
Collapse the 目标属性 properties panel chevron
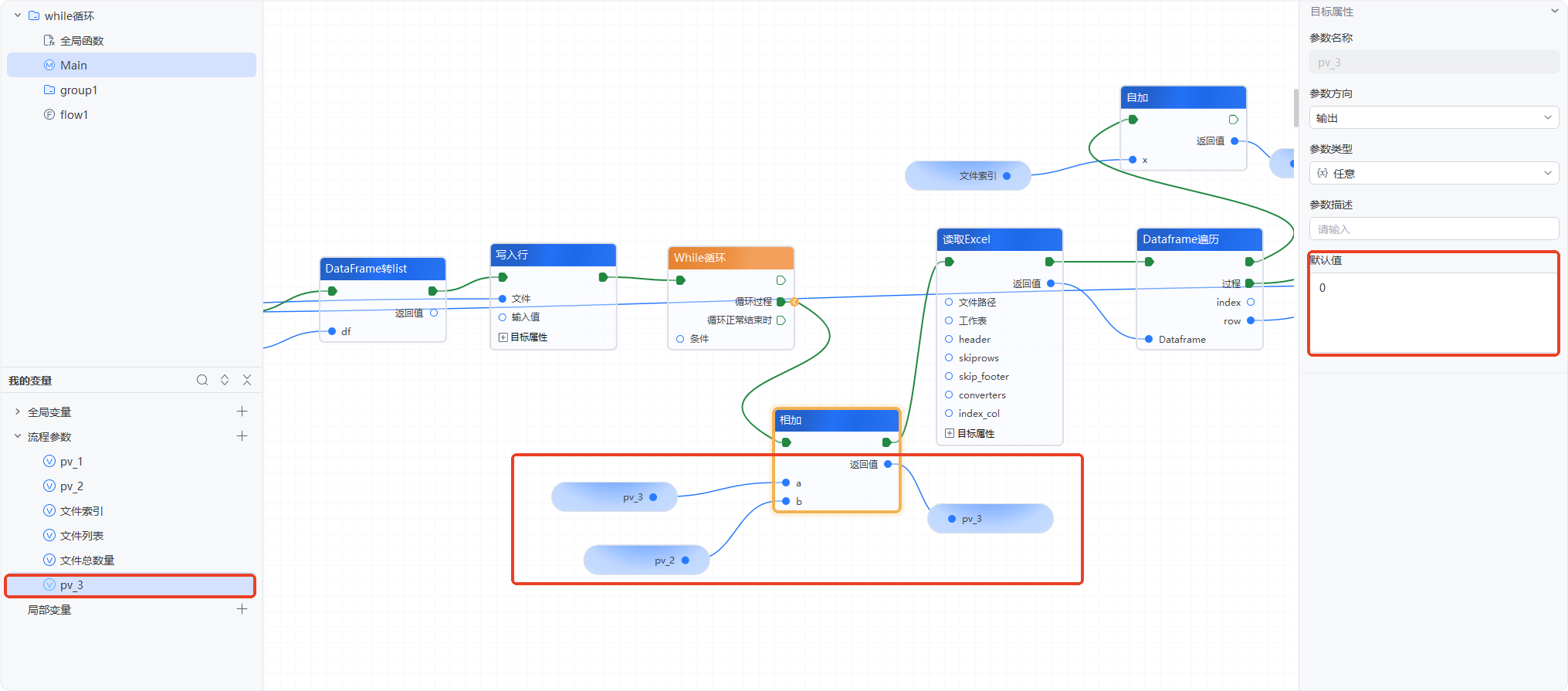tap(1554, 11)
